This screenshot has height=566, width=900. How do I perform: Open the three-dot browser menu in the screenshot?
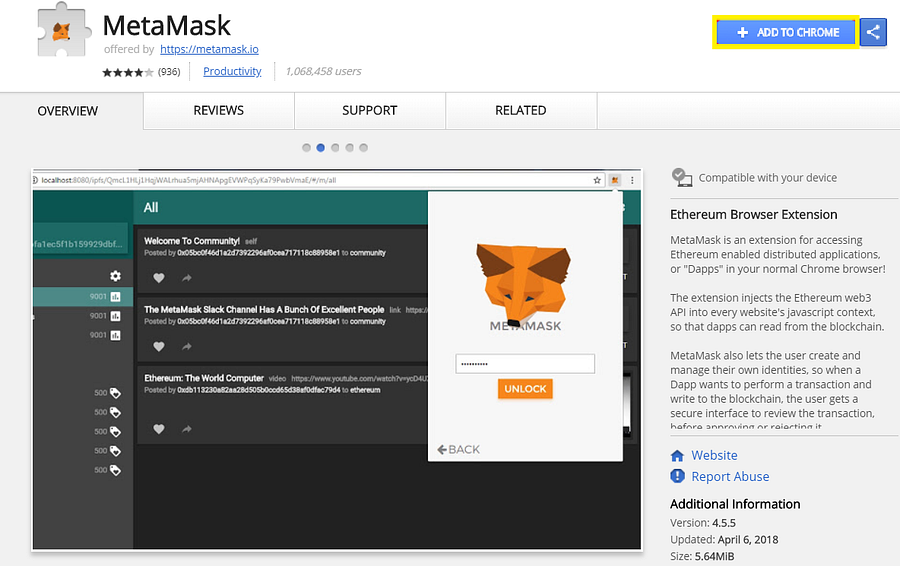(x=632, y=180)
